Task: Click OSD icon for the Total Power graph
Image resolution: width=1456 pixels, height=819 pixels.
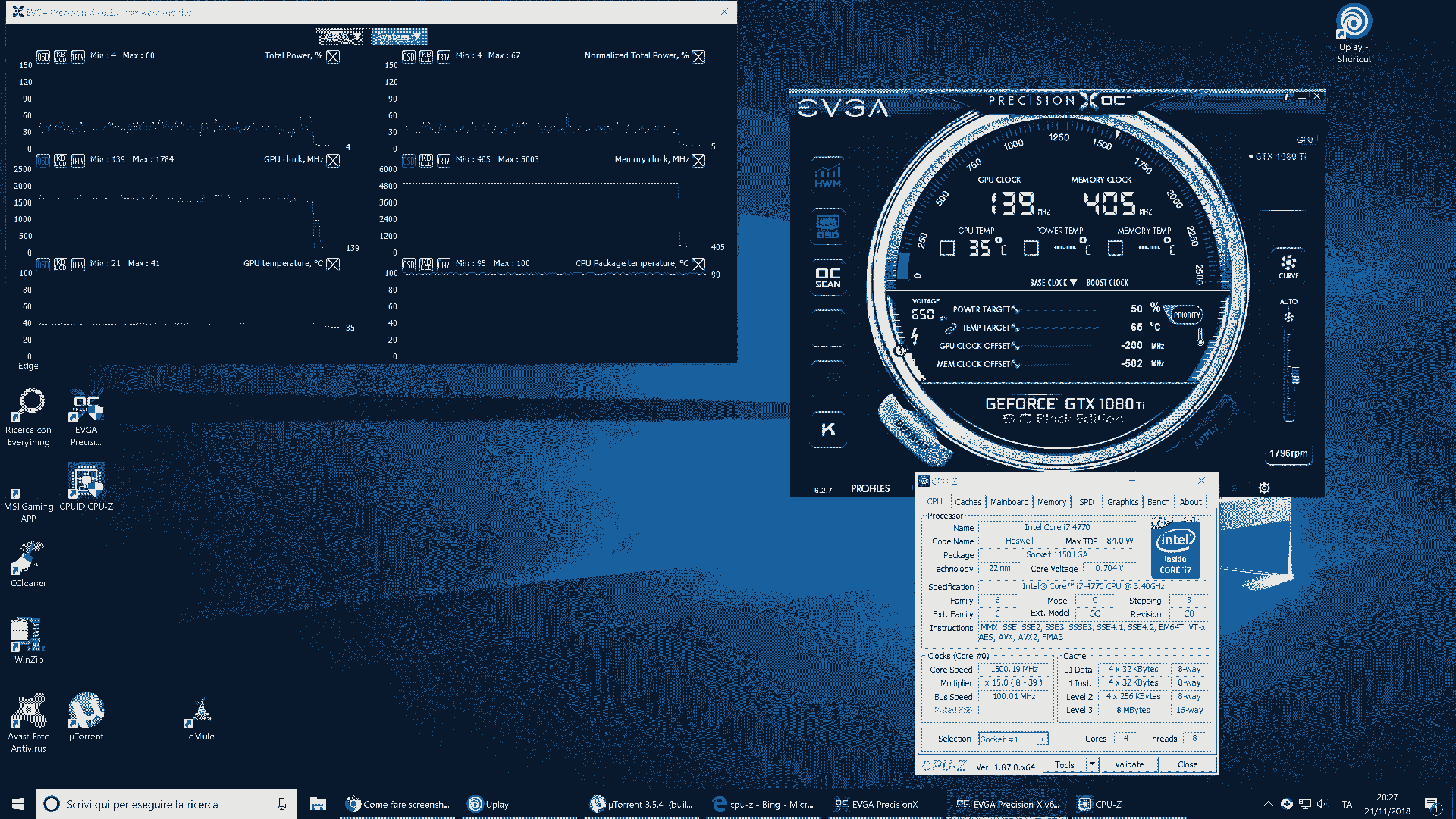Action: (43, 56)
